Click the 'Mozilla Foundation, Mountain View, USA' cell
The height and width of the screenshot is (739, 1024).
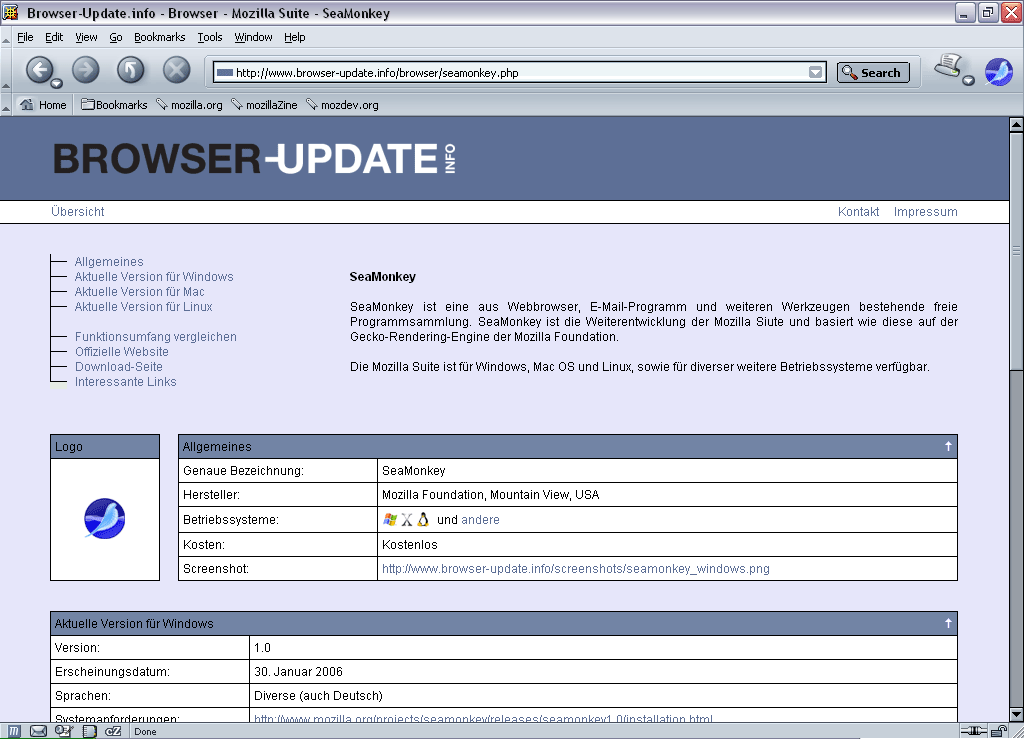(667, 495)
